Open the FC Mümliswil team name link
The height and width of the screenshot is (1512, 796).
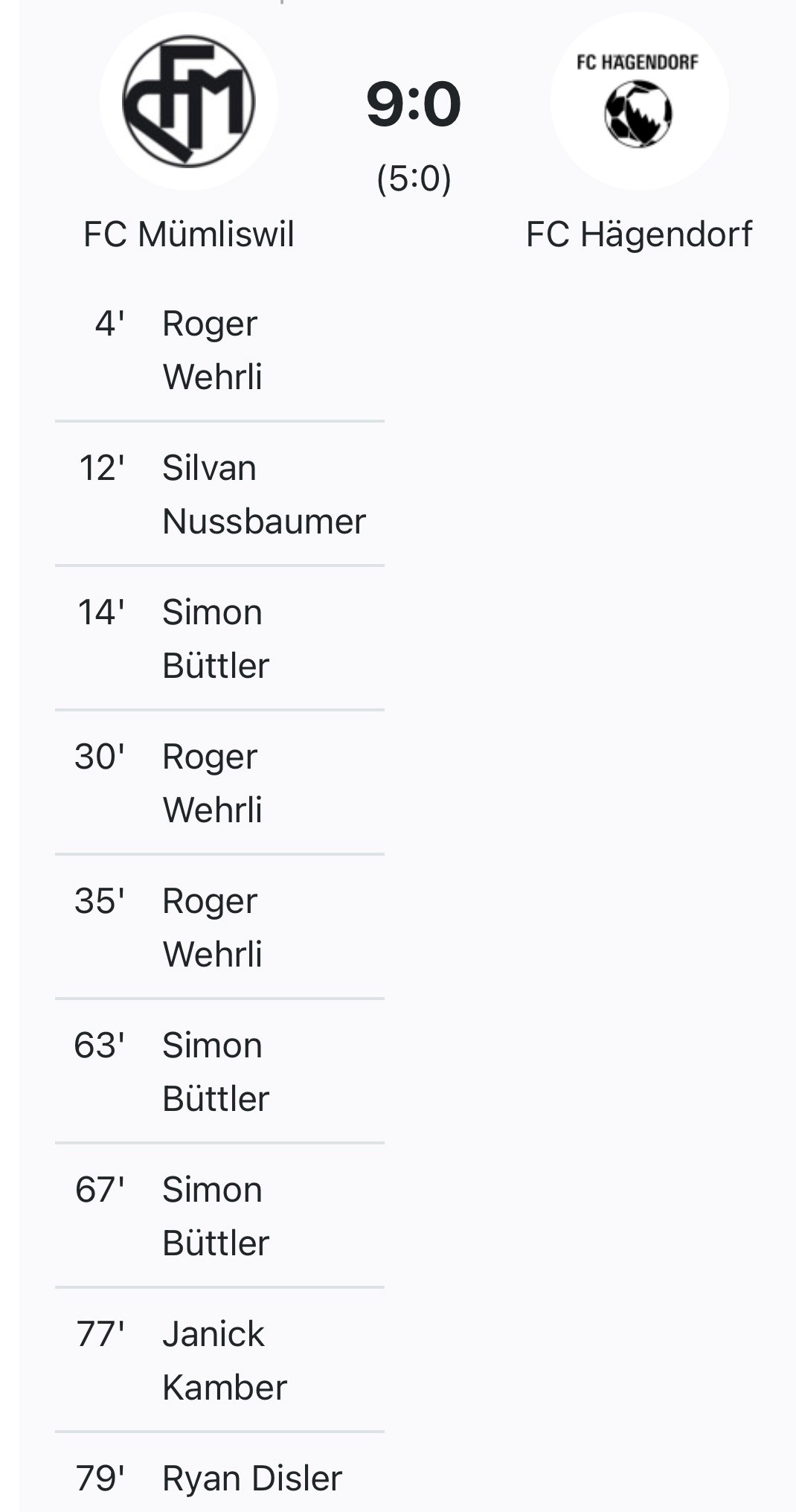(x=189, y=234)
